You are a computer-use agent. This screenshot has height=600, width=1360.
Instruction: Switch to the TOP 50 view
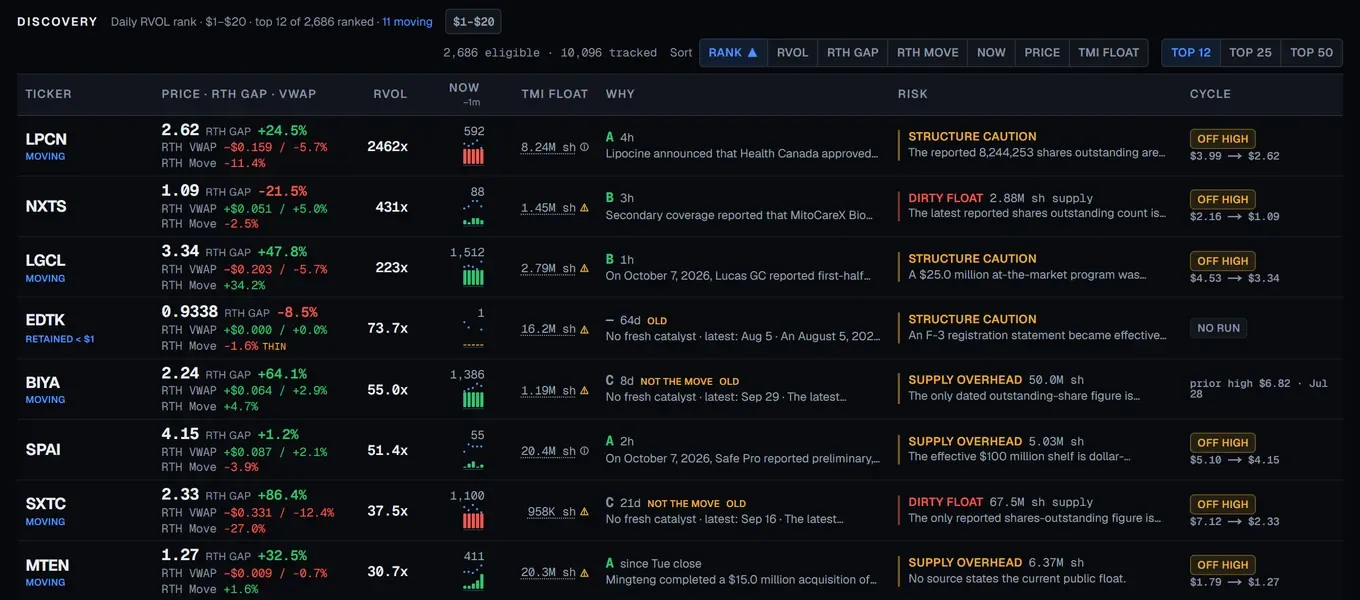tap(1311, 52)
